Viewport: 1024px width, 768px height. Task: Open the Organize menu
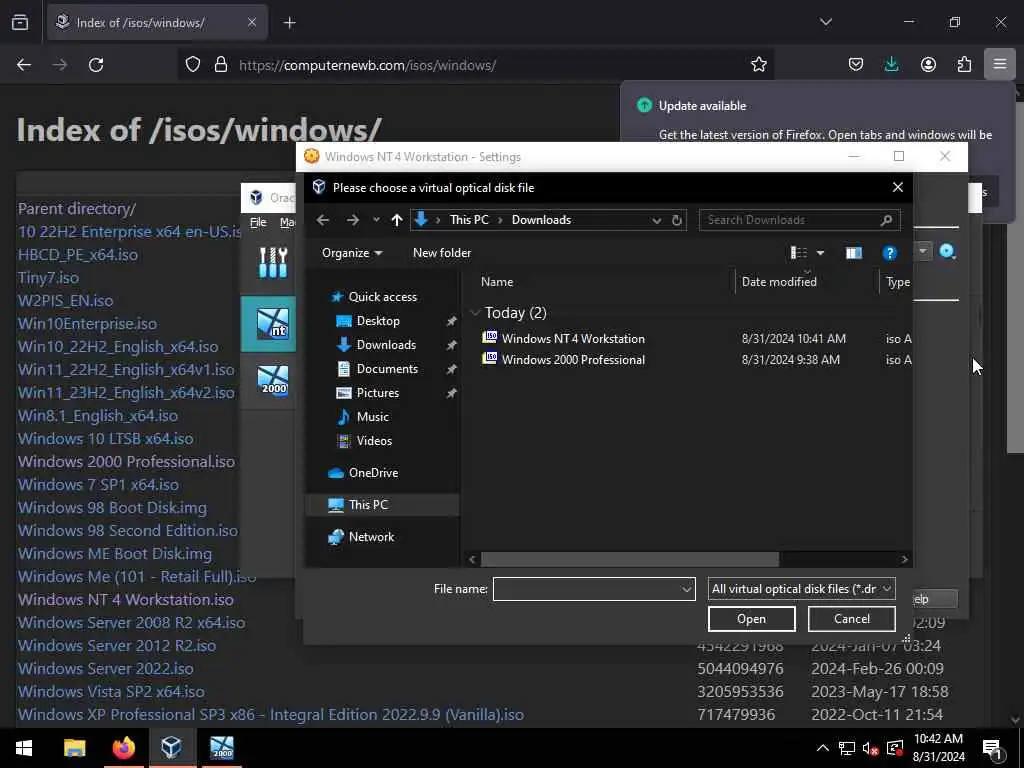(352, 253)
